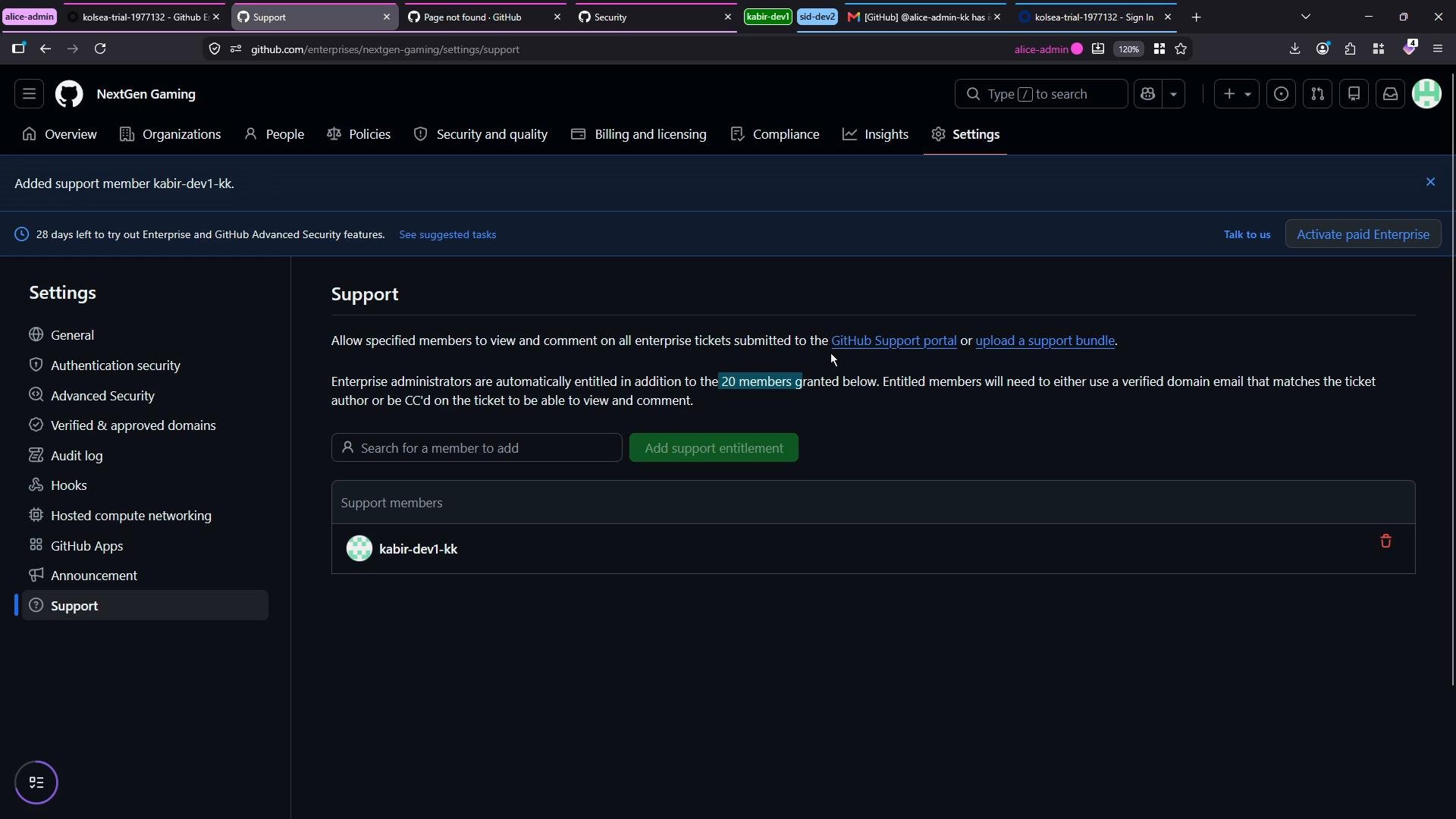Click the GitHub Support portal link
Viewport: 1456px width, 819px height.
893,341
